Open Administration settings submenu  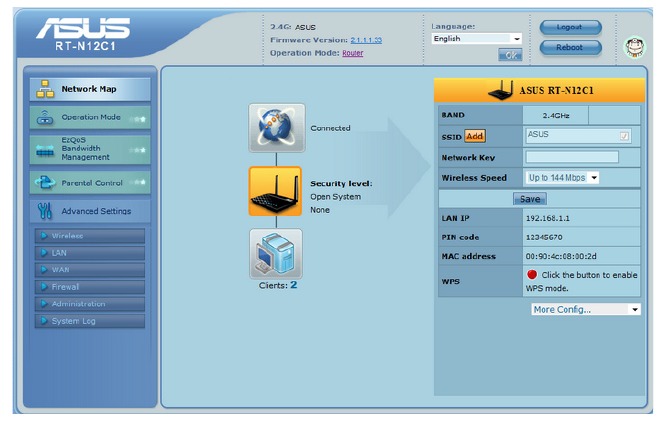90,304
